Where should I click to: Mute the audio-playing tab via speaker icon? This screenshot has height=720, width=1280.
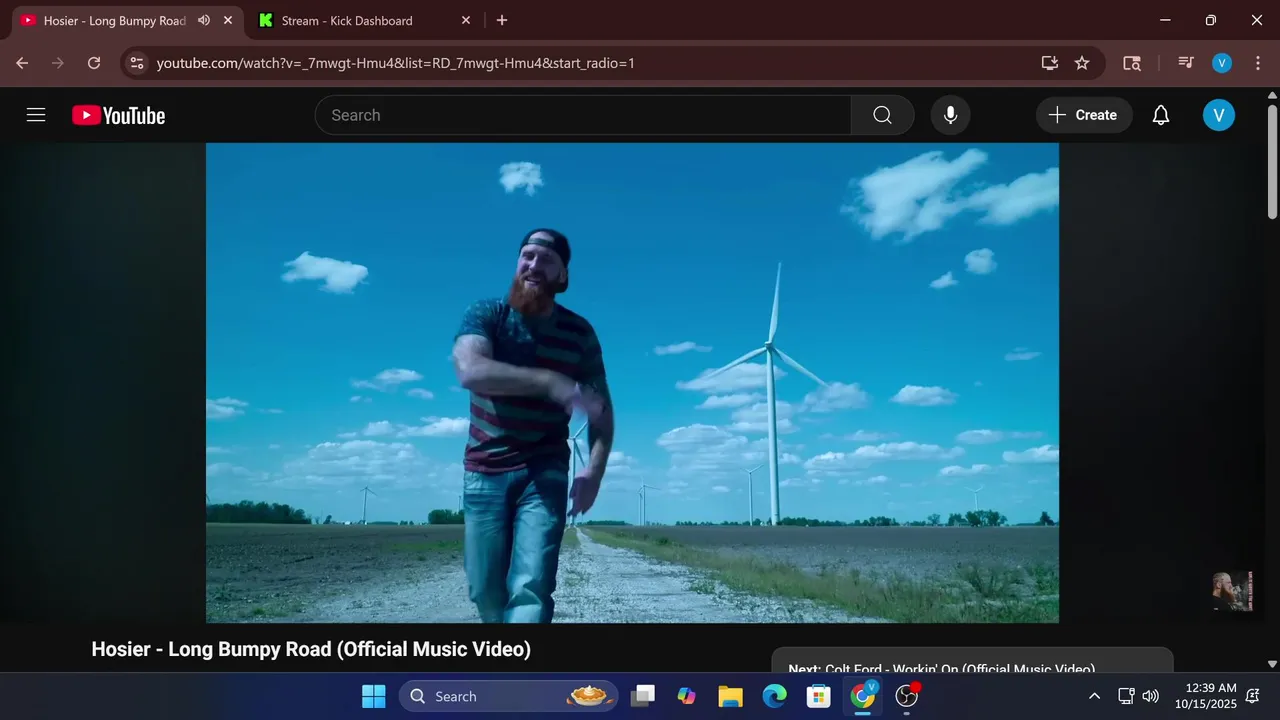click(204, 20)
